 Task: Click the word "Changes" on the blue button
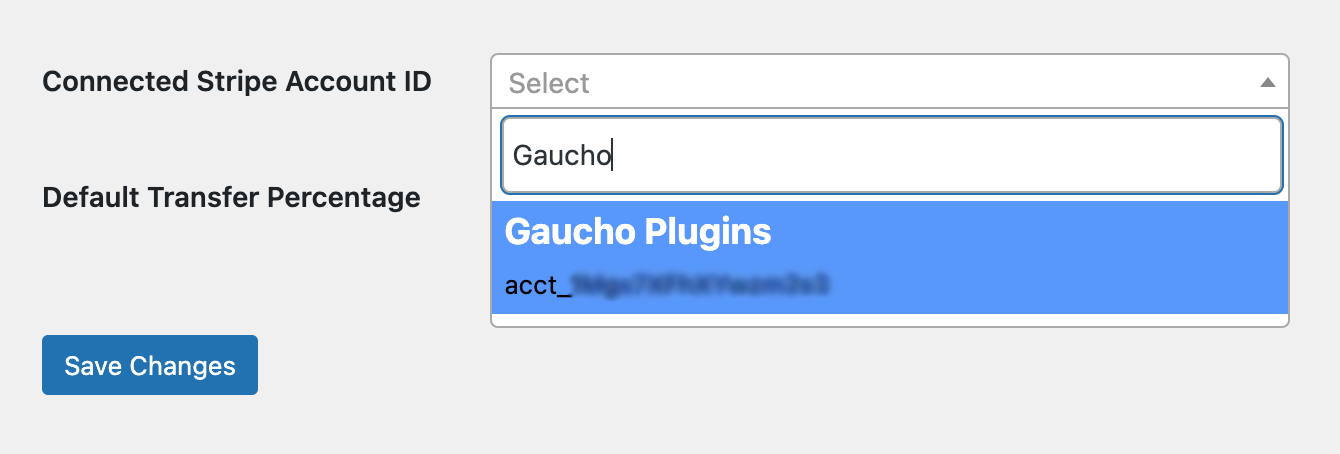coord(187,365)
